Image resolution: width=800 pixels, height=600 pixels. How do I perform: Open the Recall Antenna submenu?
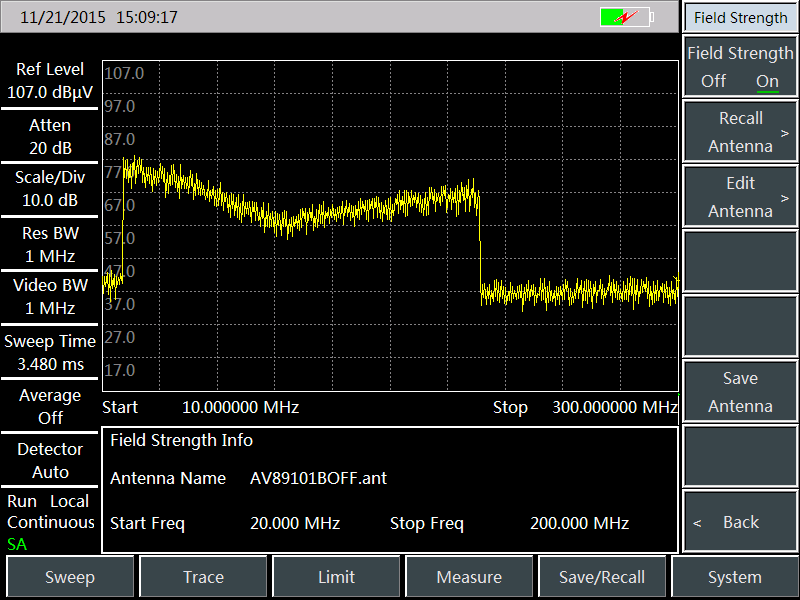(741, 132)
